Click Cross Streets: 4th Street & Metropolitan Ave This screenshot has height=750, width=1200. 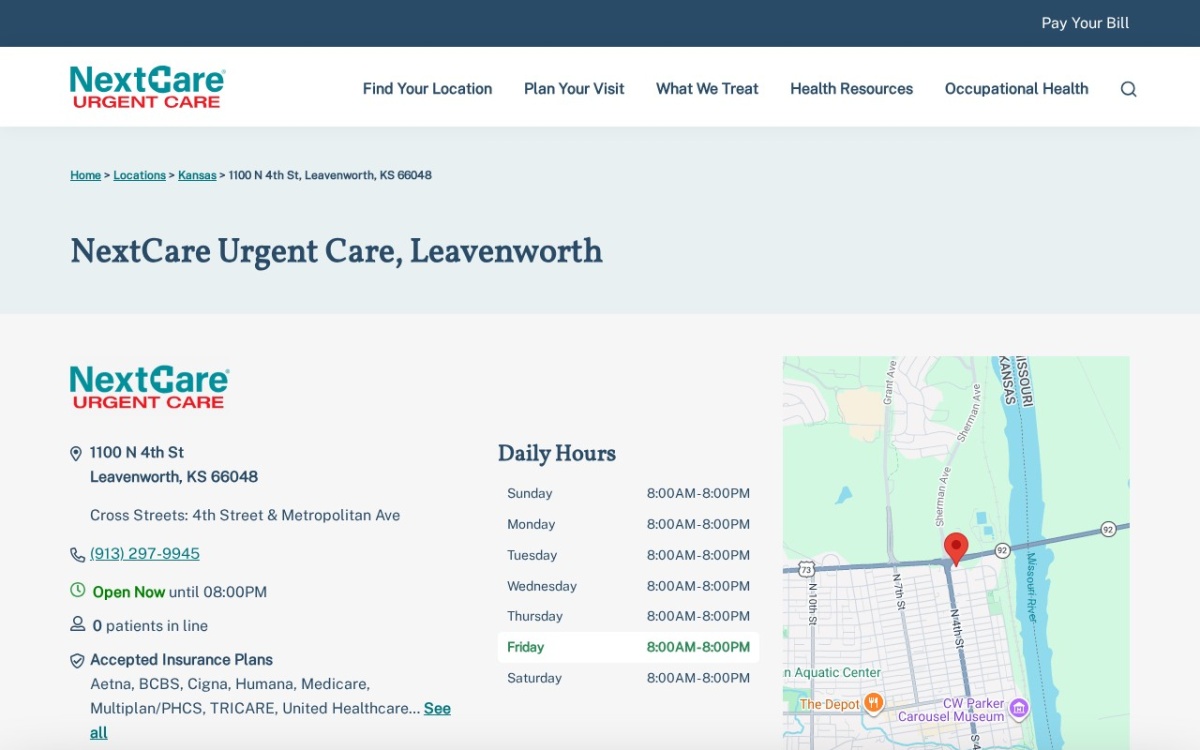245,516
